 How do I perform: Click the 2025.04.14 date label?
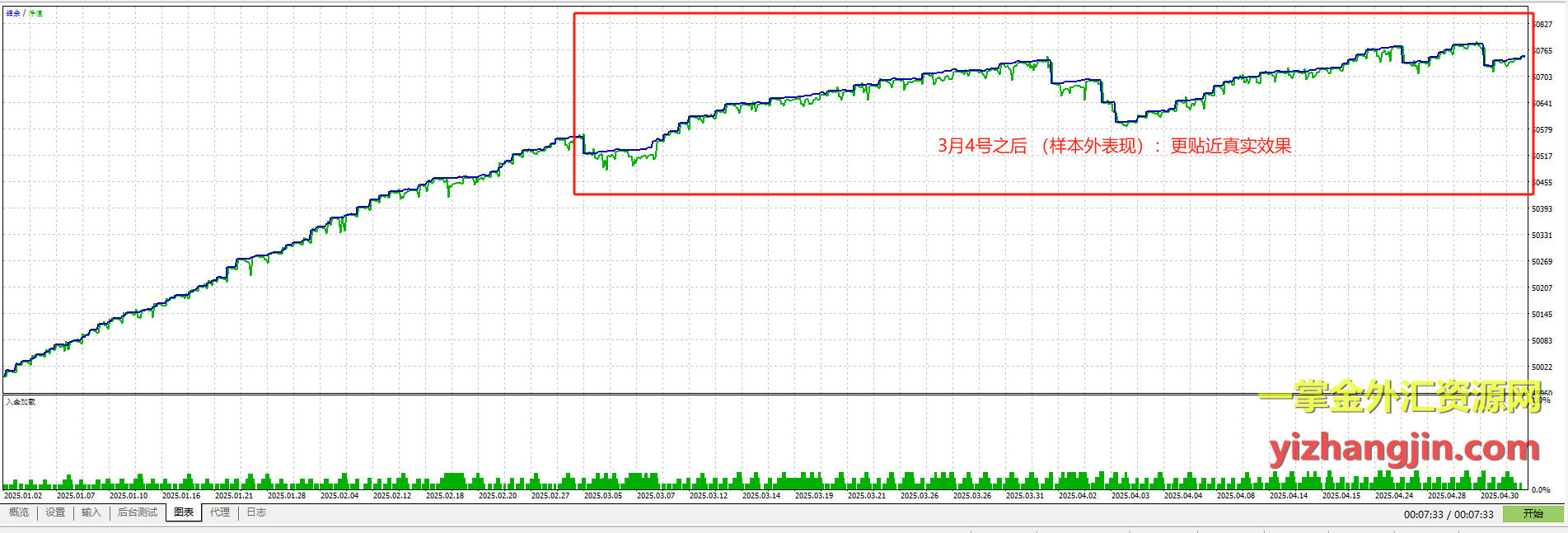pyautogui.click(x=1289, y=496)
